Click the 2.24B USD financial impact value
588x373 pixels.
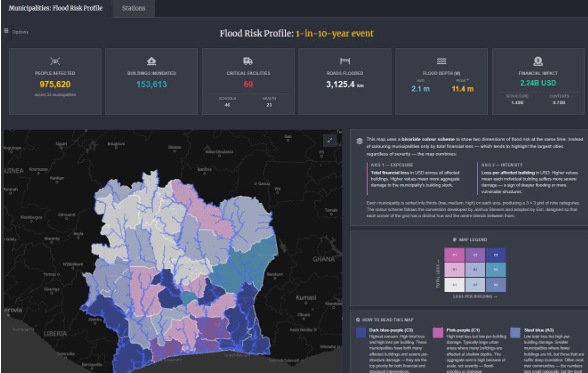pos(538,83)
